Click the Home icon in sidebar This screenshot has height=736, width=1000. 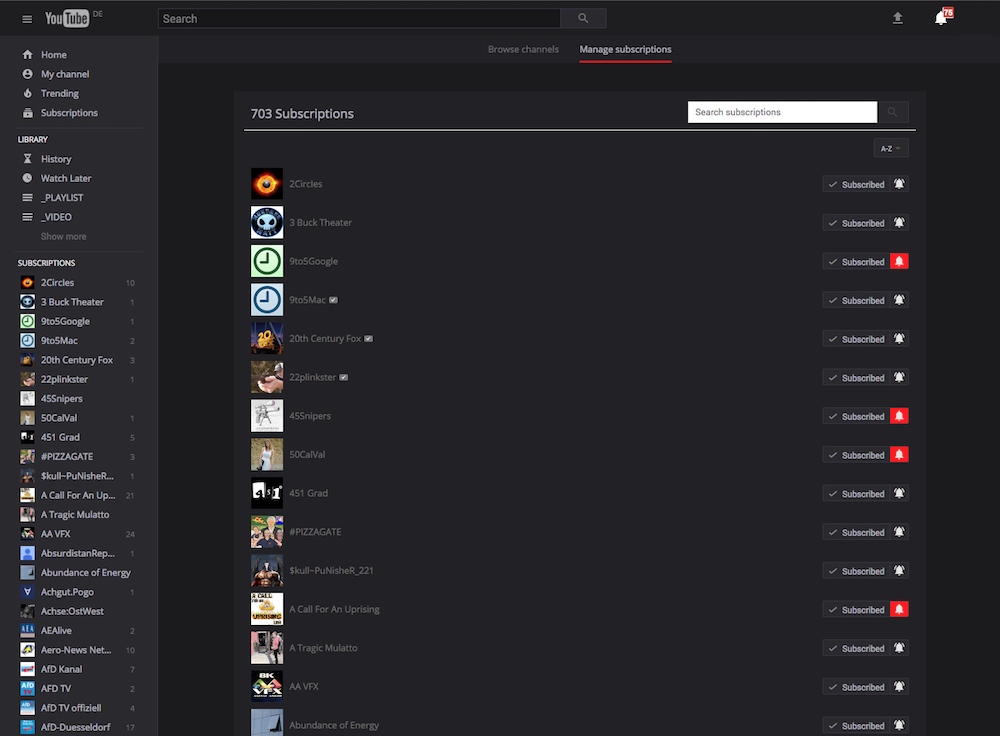click(x=27, y=55)
